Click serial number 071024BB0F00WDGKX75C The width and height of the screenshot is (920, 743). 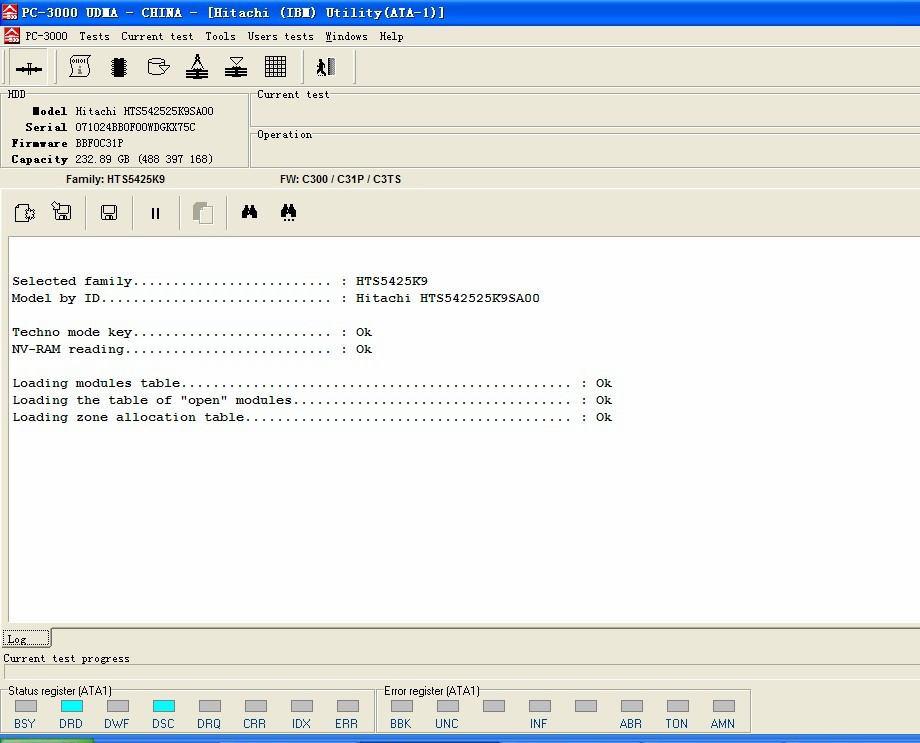pyautogui.click(x=135, y=127)
